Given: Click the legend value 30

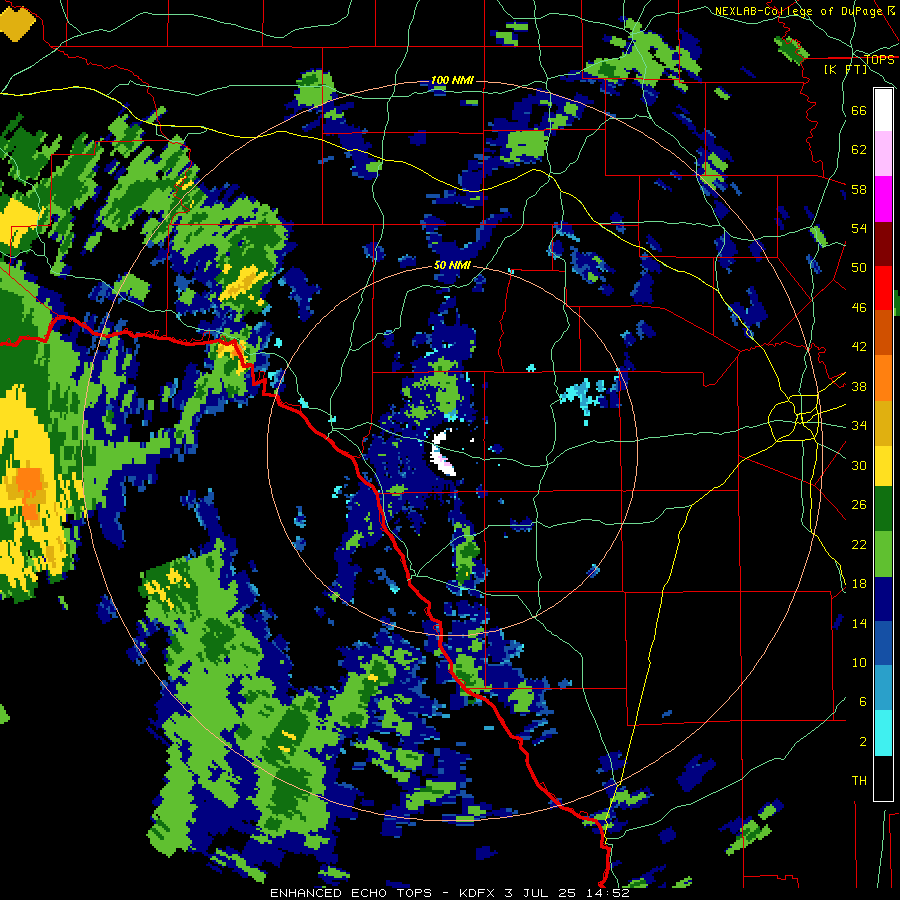Looking at the screenshot, I should [x=859, y=465].
